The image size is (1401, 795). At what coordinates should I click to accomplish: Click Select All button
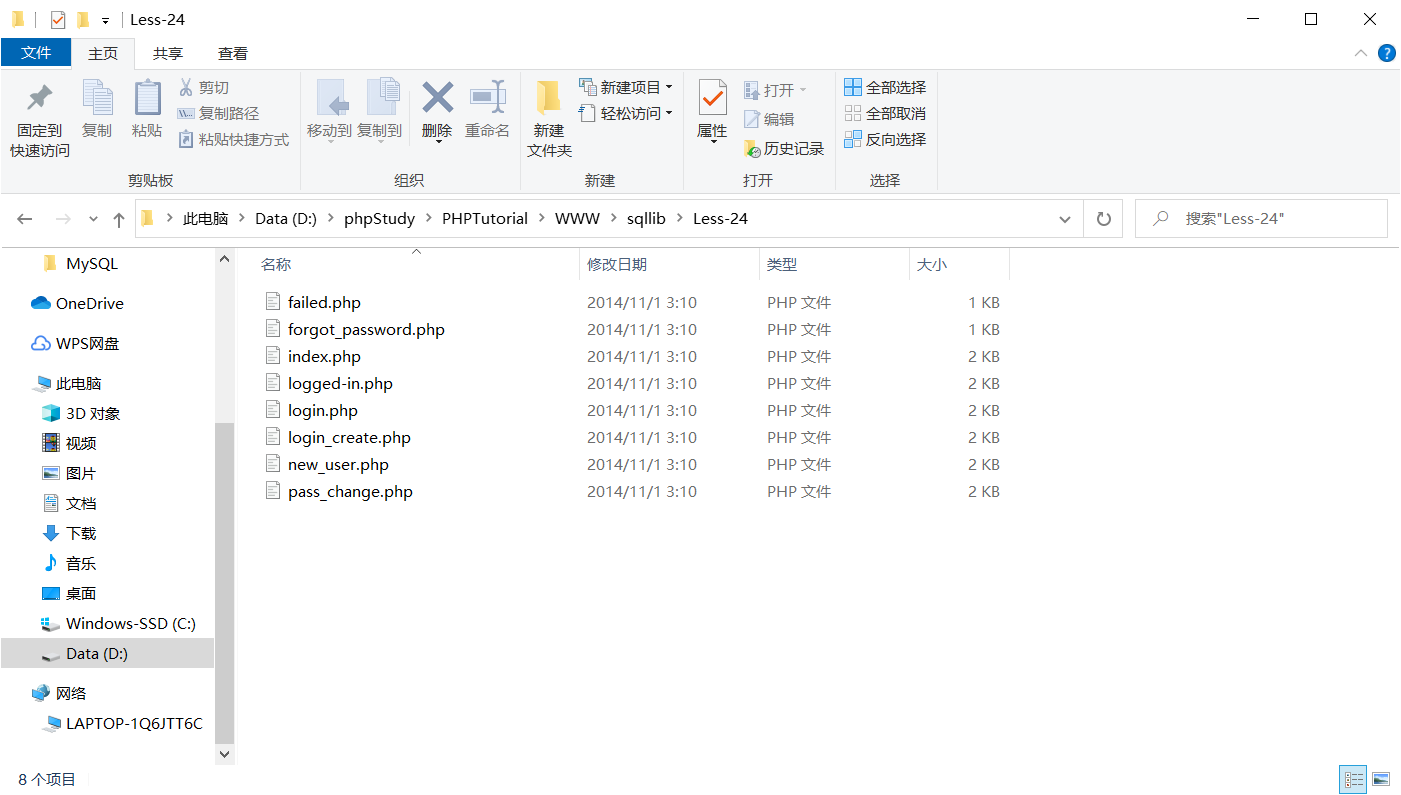[x=885, y=88]
